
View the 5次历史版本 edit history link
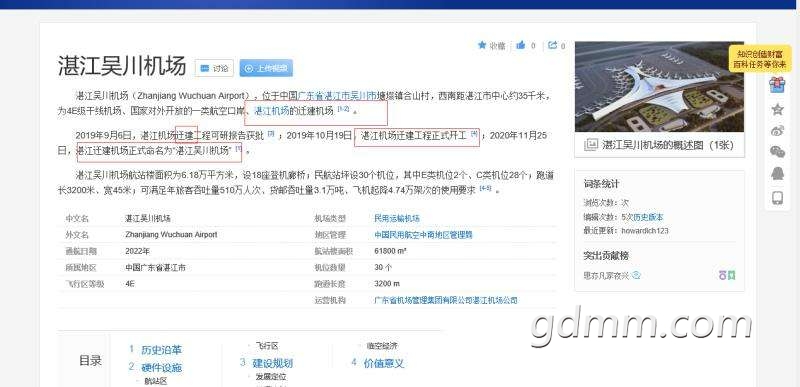point(642,217)
